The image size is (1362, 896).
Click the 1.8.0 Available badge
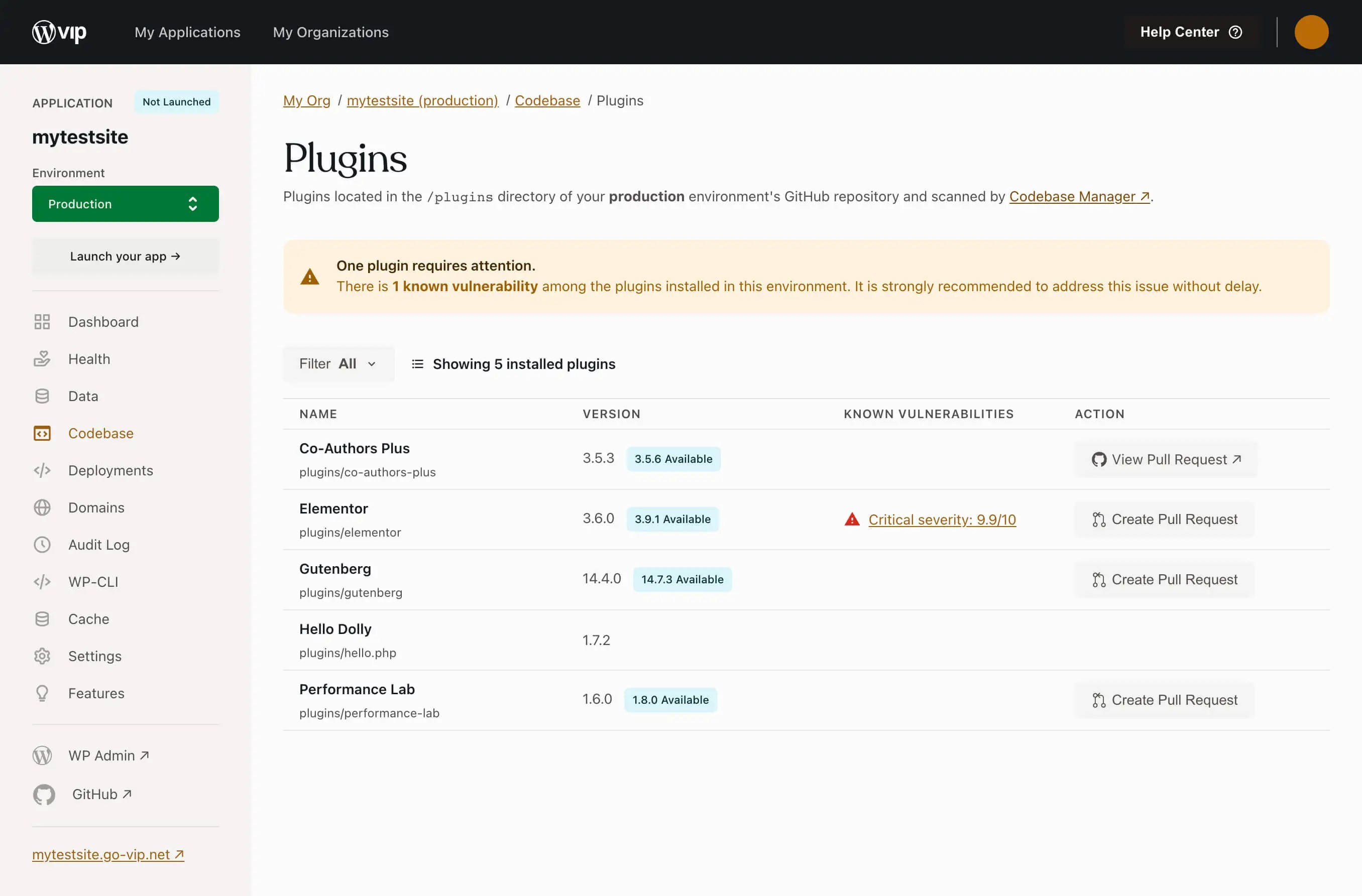pyautogui.click(x=670, y=700)
